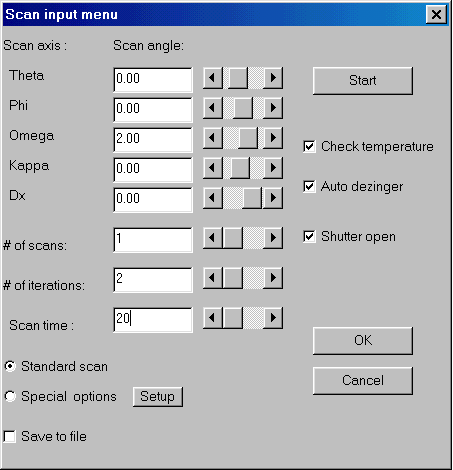Click Dx scrollbar left arrow

tap(213, 198)
